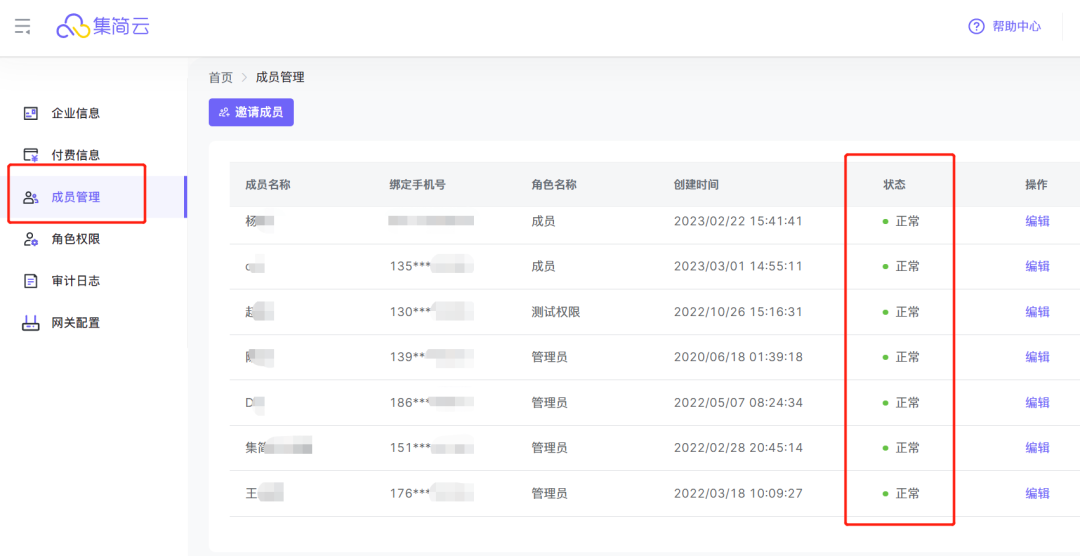The width and height of the screenshot is (1080, 556).
Task: Edit the member created 2023/02/22
Action: [x=1037, y=221]
